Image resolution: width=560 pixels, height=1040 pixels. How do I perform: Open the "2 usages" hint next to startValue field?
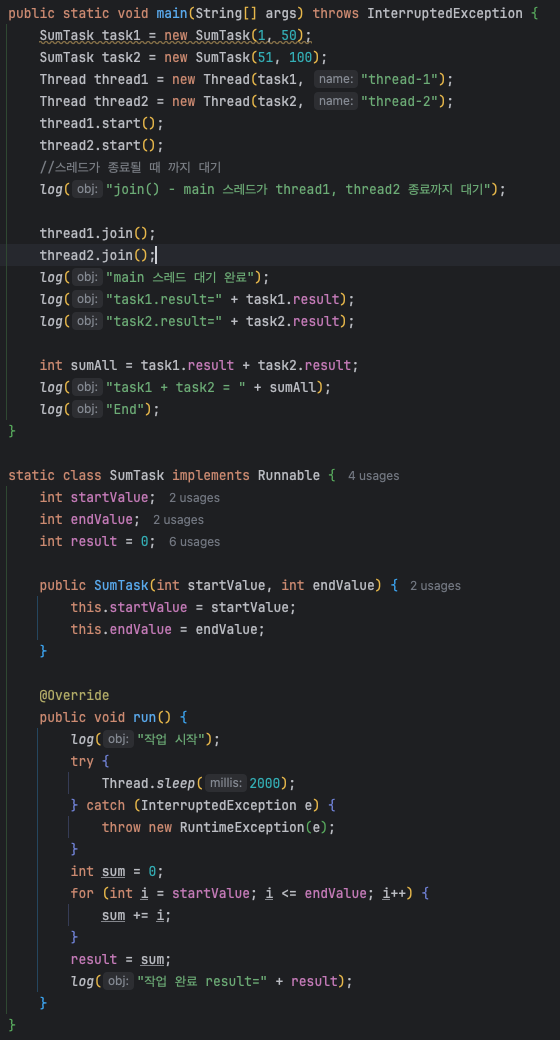tap(194, 497)
